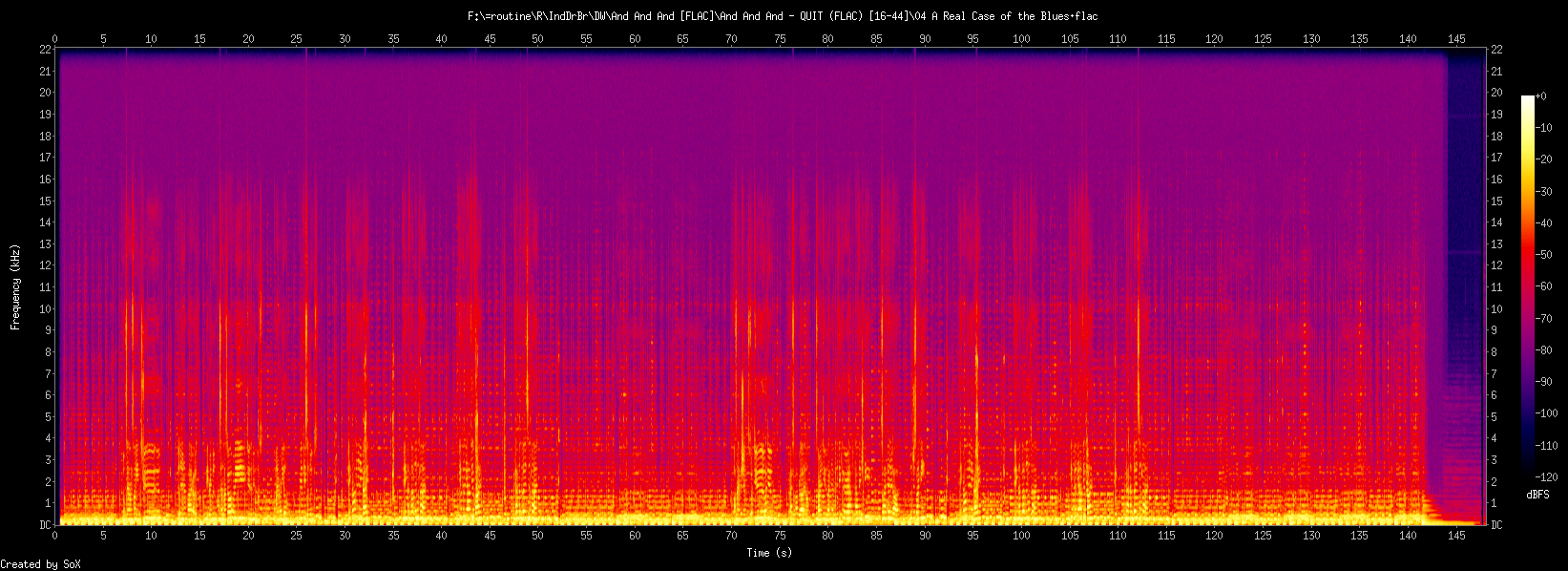Click the '10' tick on left frequency axis
Viewport: 1568px width, 571px height.
pyautogui.click(x=46, y=309)
